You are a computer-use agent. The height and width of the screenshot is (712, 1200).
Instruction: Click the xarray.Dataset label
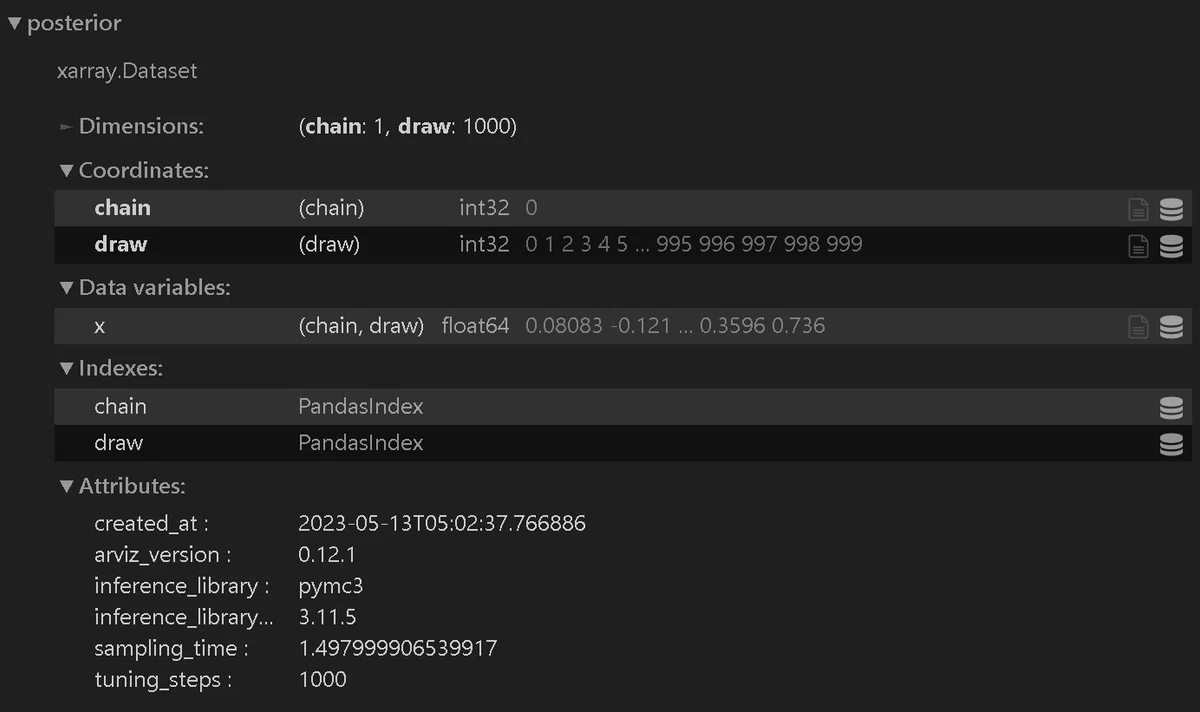[127, 72]
